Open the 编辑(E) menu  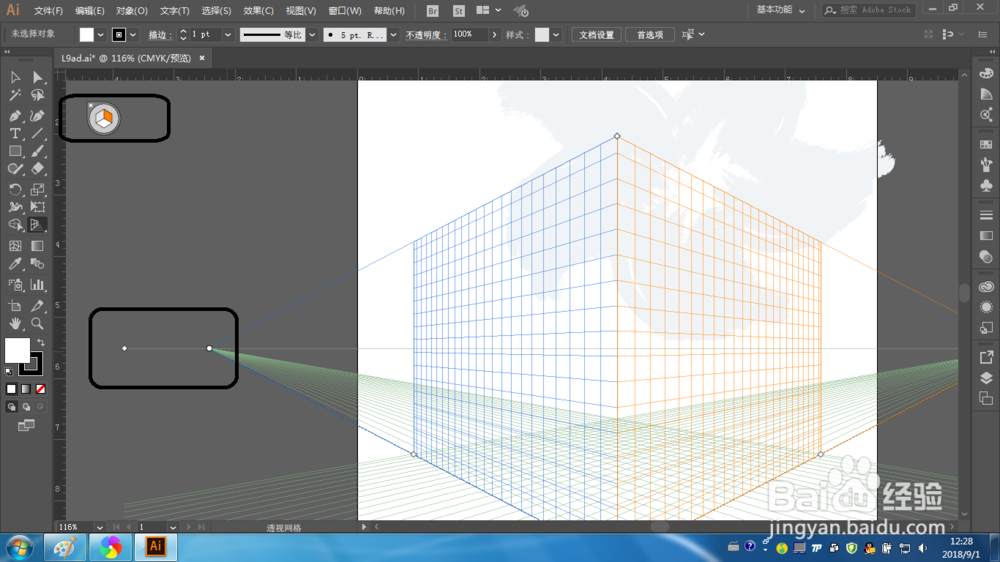tap(89, 11)
